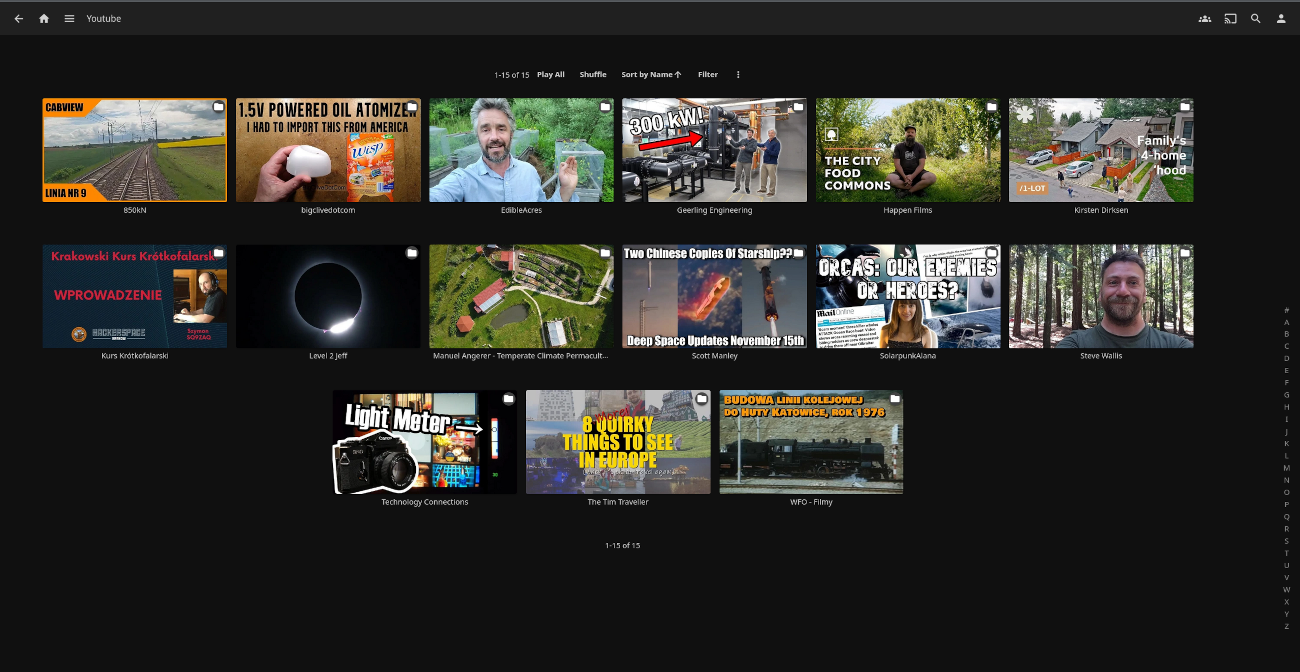Screen dimensions: 1300x672
Task: Jump to letter W in alphabet picker
Action: (x=1287, y=589)
